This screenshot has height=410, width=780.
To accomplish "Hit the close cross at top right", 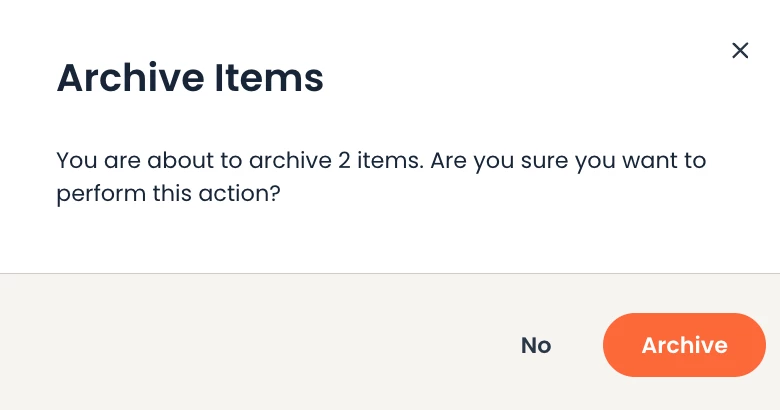I will coord(740,50).
